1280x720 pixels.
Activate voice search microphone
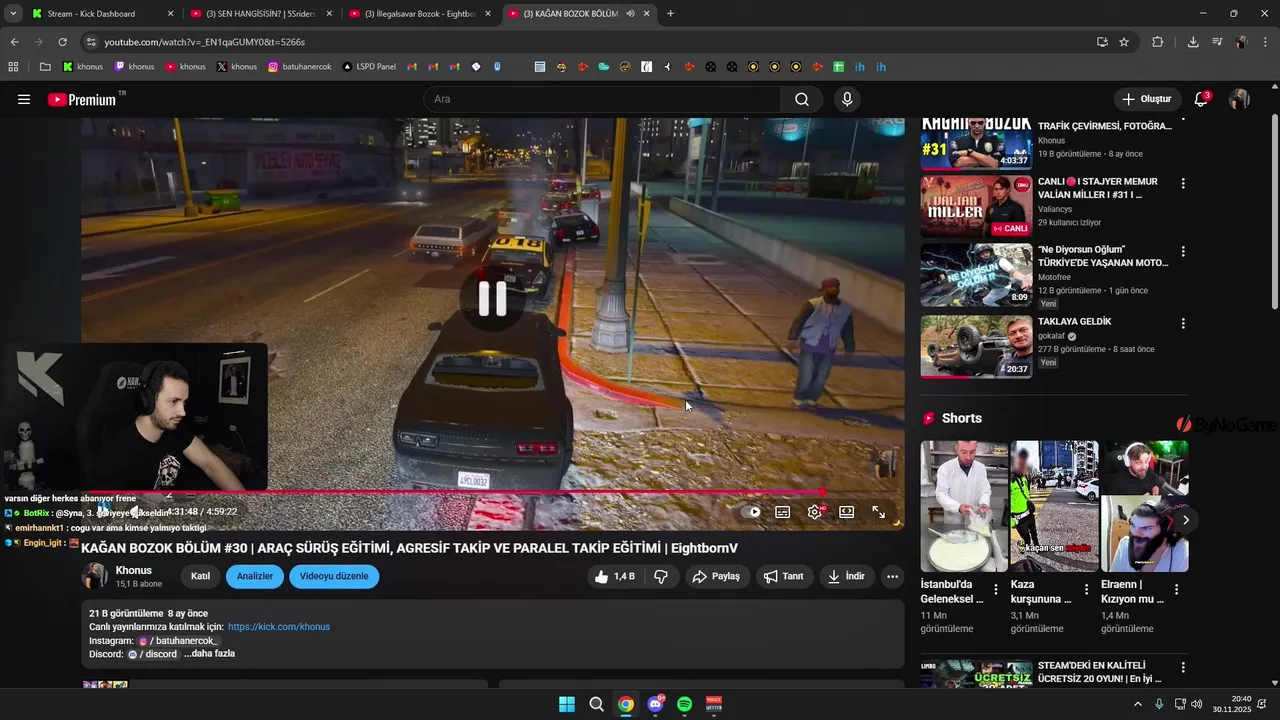click(x=847, y=99)
